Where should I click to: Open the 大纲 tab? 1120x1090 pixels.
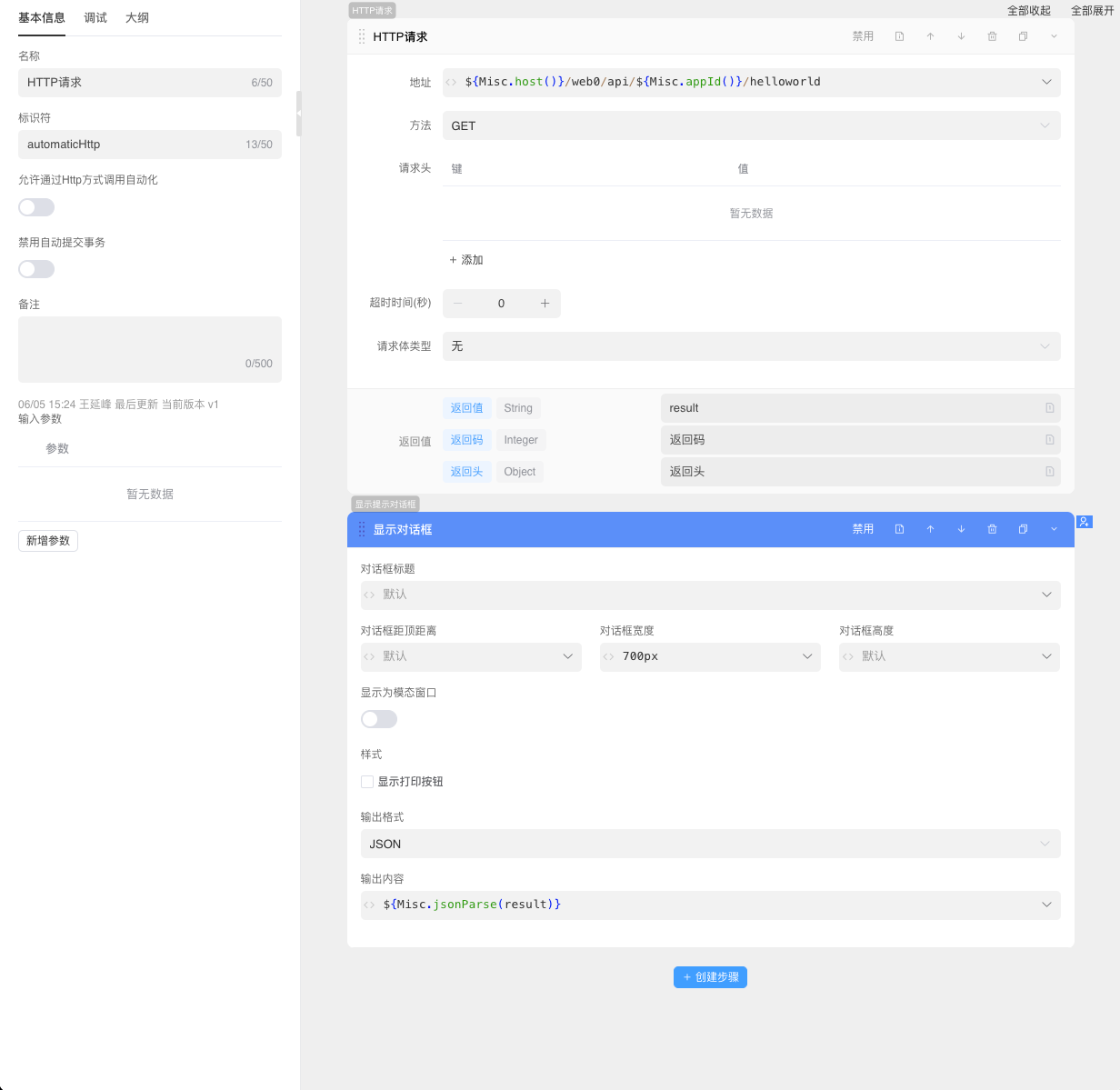point(137,18)
